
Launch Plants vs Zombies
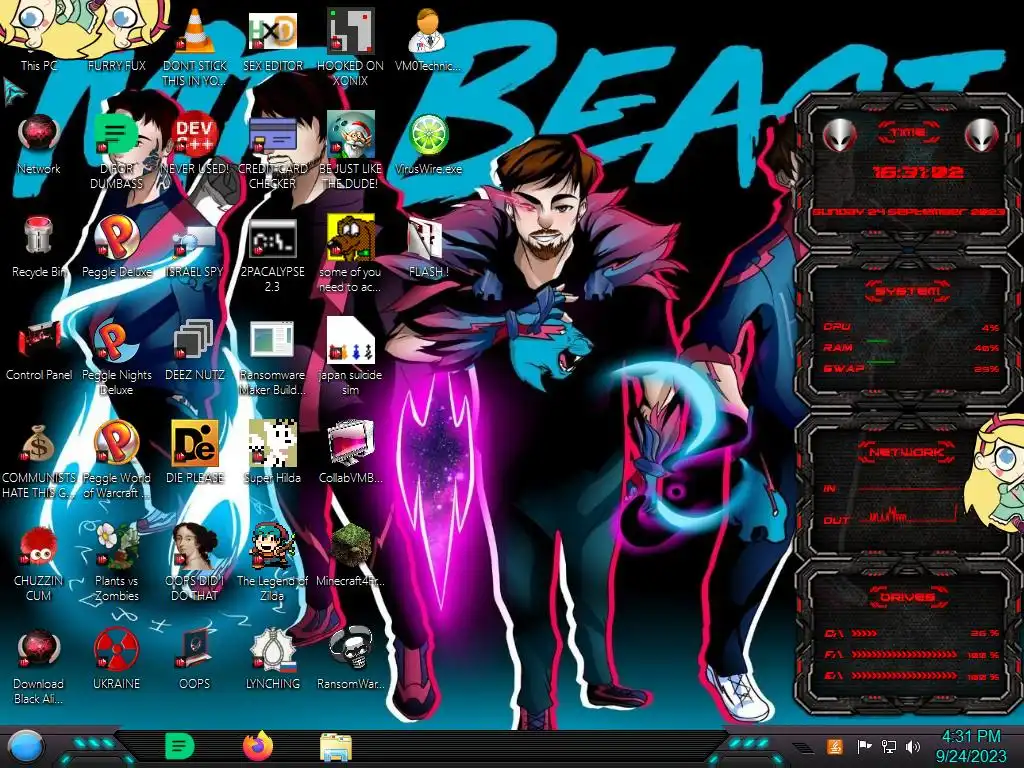pos(116,562)
